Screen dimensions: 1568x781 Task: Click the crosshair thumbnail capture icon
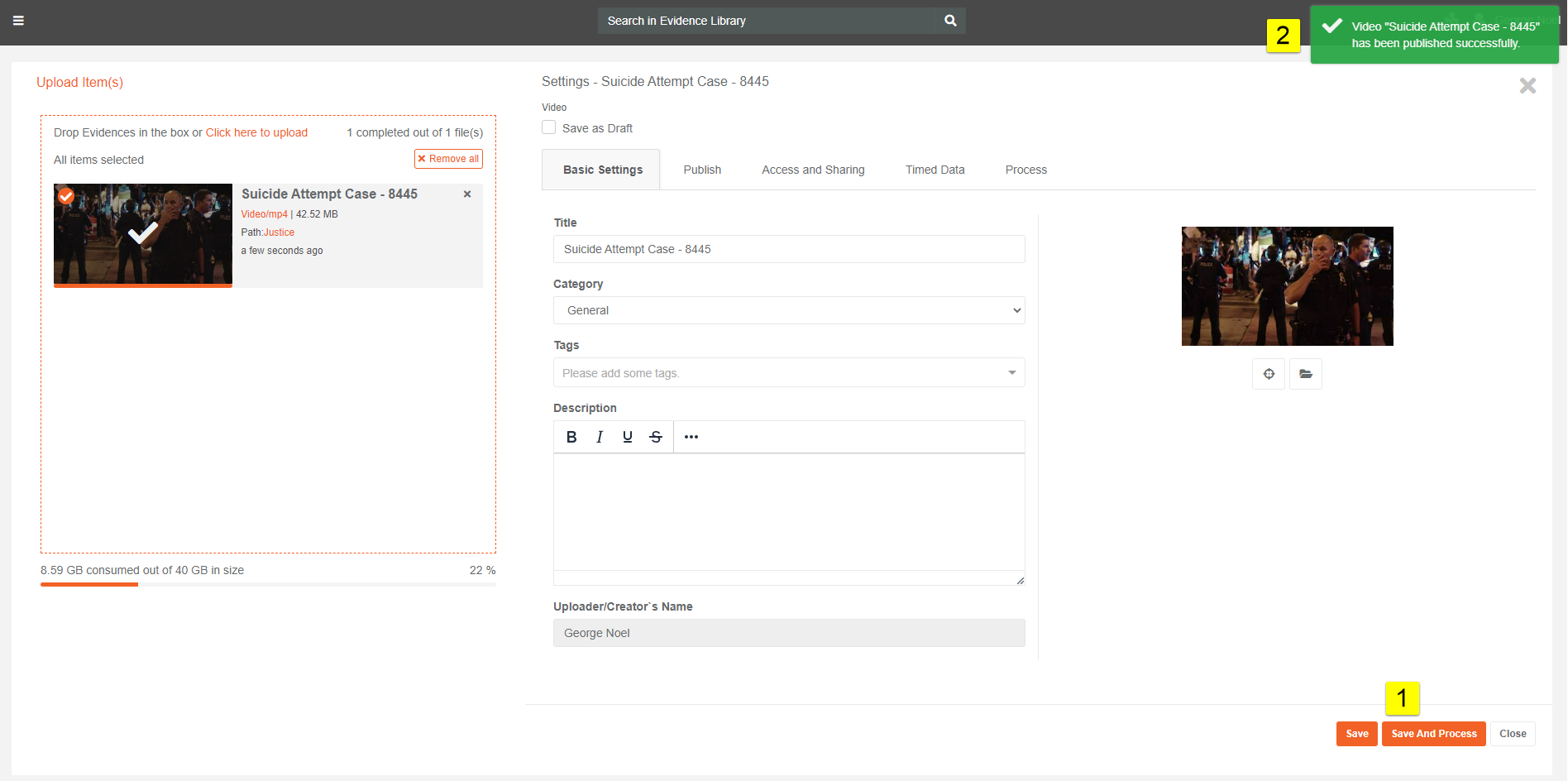1269,374
